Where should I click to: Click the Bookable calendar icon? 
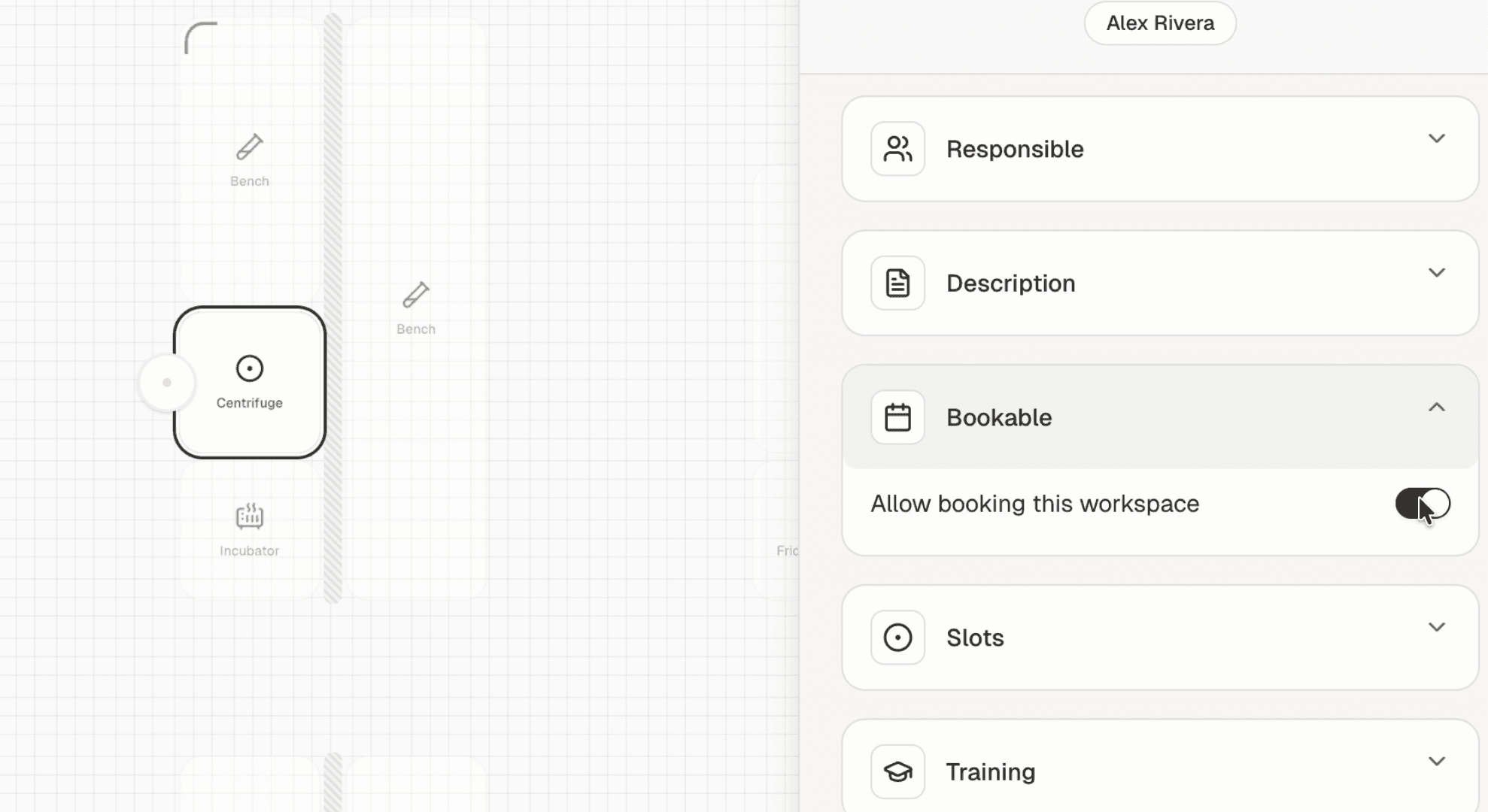pyautogui.click(x=897, y=417)
